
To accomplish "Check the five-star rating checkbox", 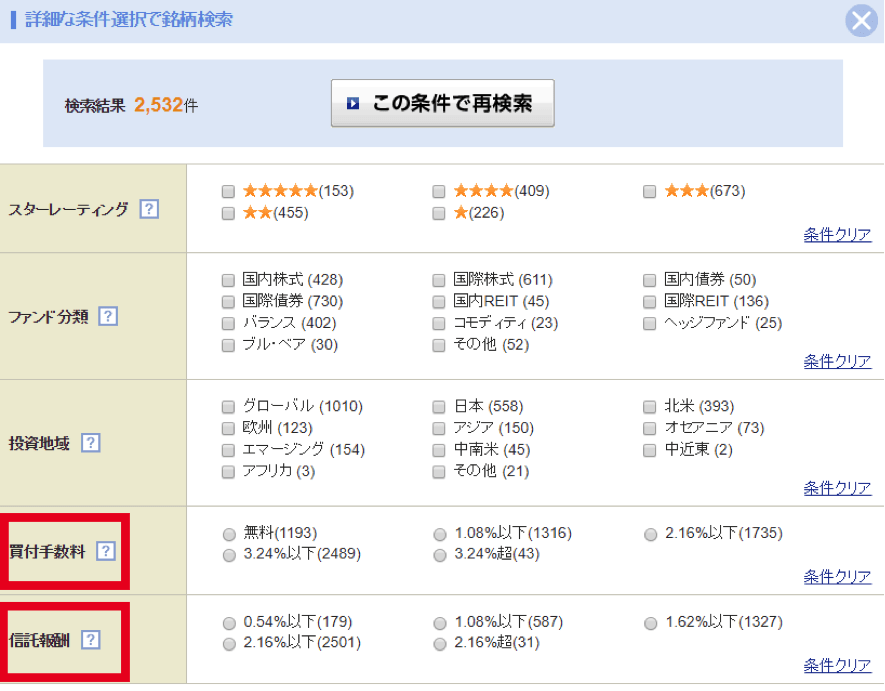I will click(x=229, y=191).
